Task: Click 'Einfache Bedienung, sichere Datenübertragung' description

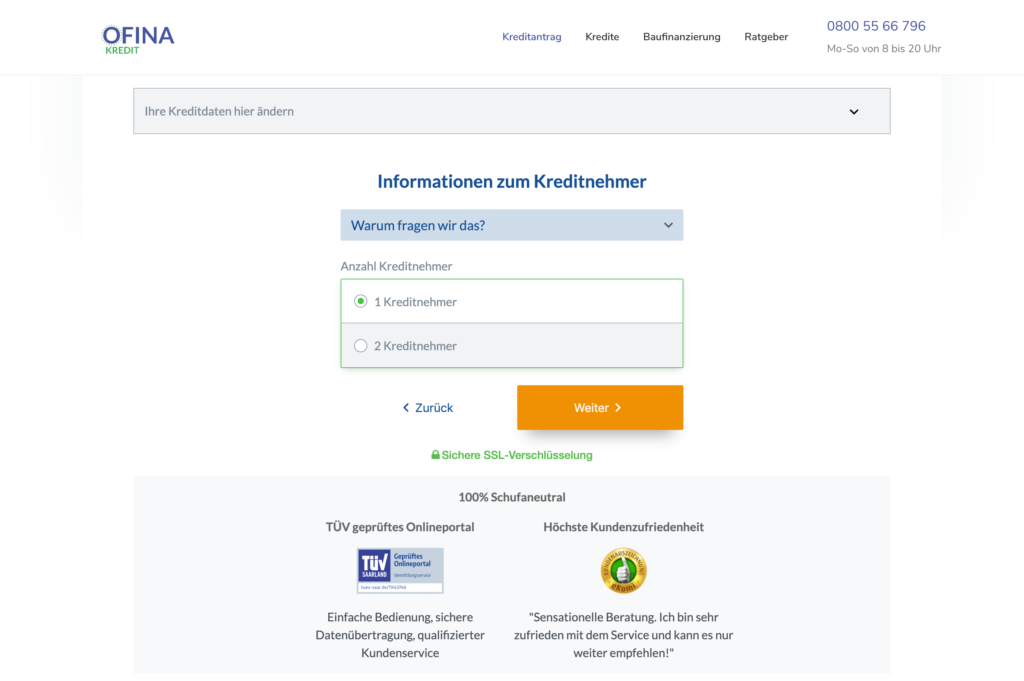Action: point(400,635)
